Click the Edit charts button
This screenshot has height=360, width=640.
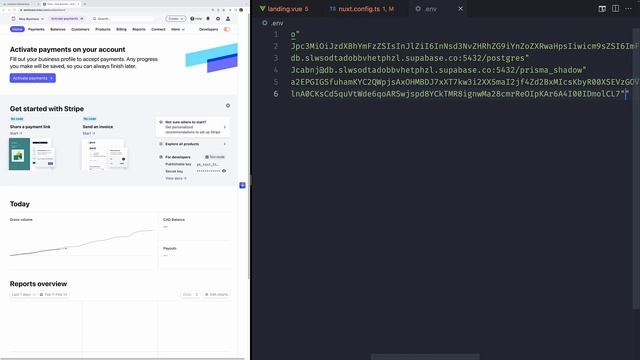[x=216, y=294]
